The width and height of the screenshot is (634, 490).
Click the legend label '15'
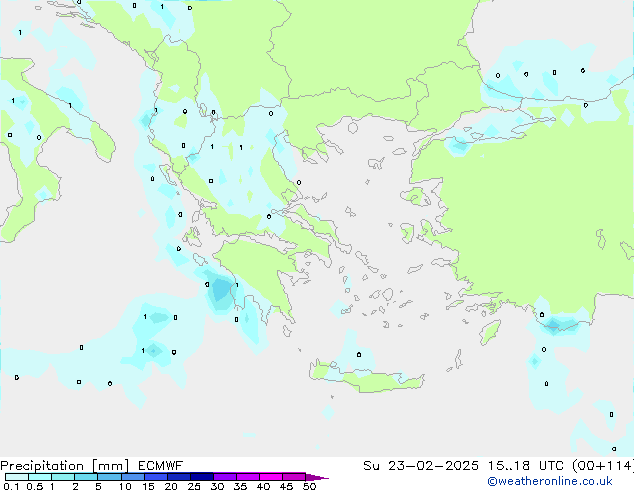148,486
